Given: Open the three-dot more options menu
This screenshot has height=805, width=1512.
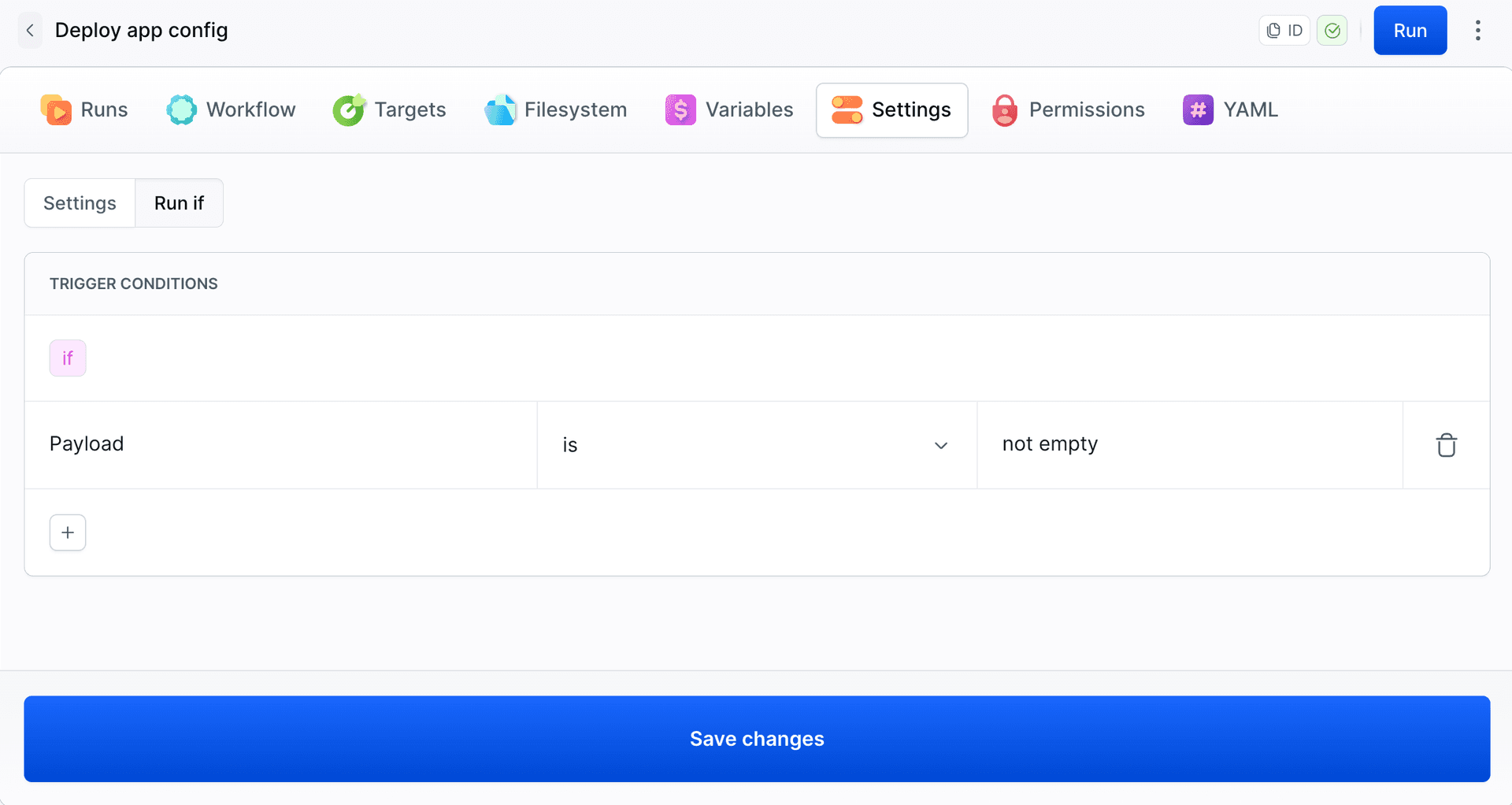Looking at the screenshot, I should 1478,31.
